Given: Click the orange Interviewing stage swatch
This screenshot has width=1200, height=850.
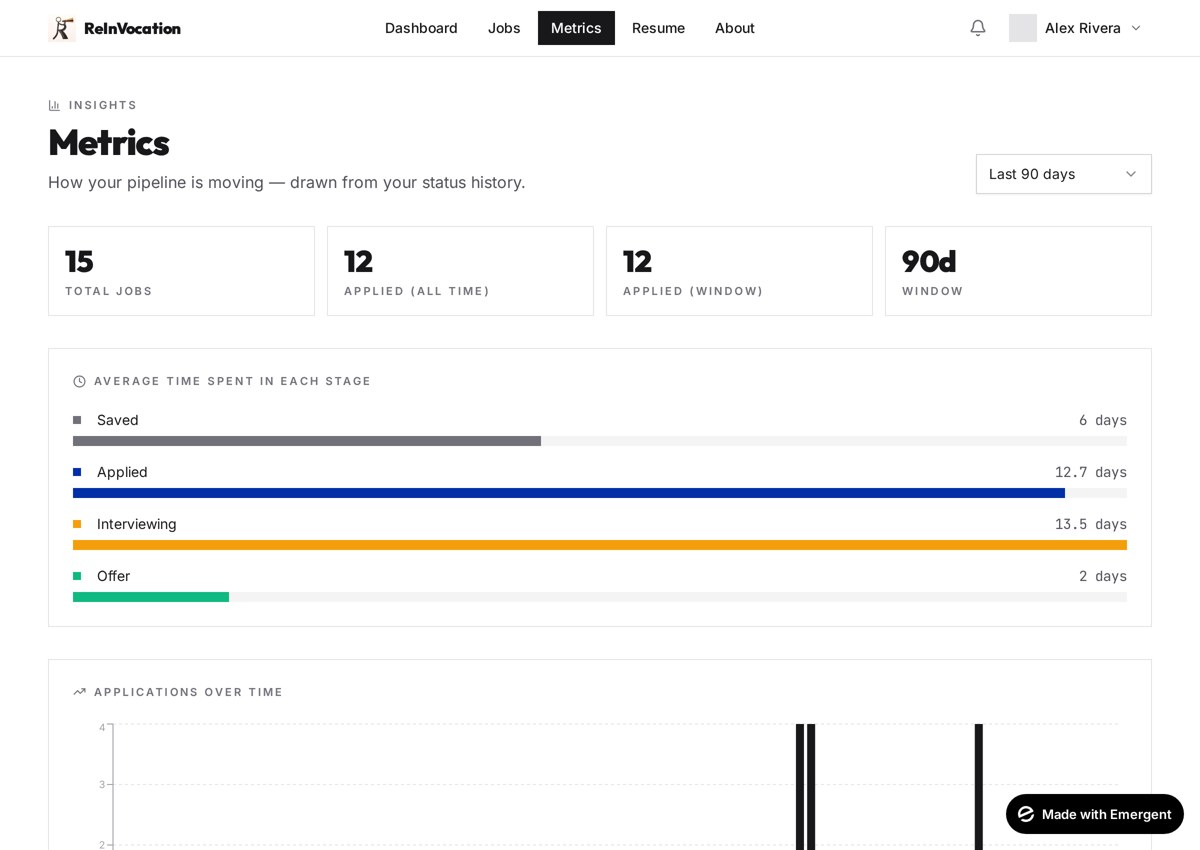Looking at the screenshot, I should click(77, 524).
